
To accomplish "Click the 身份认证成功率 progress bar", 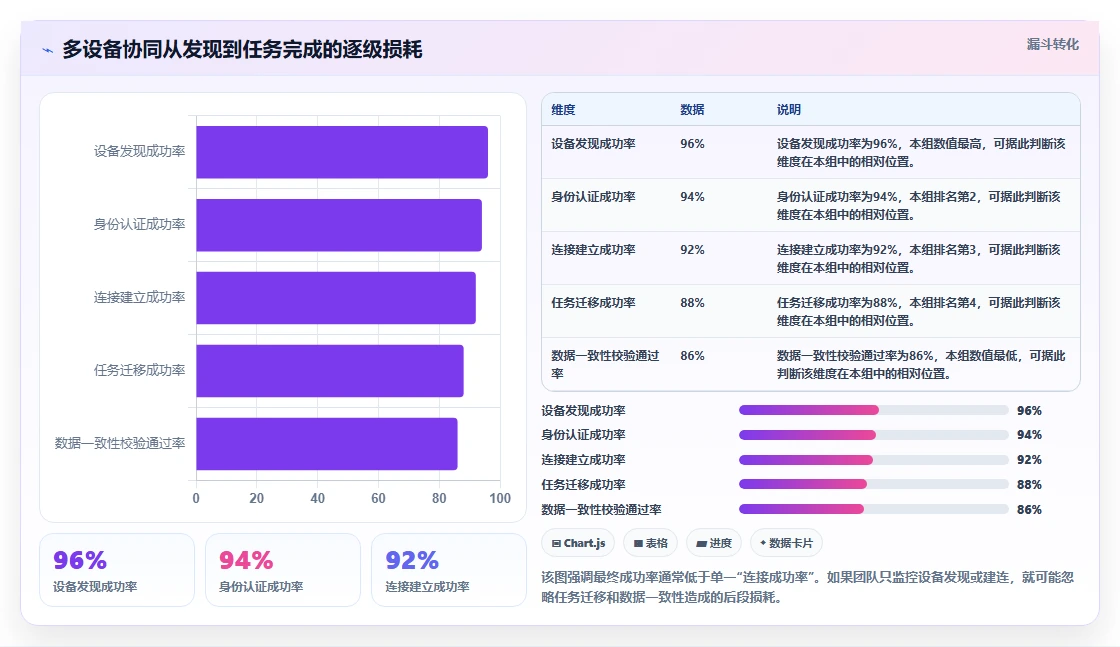I will 874,435.
